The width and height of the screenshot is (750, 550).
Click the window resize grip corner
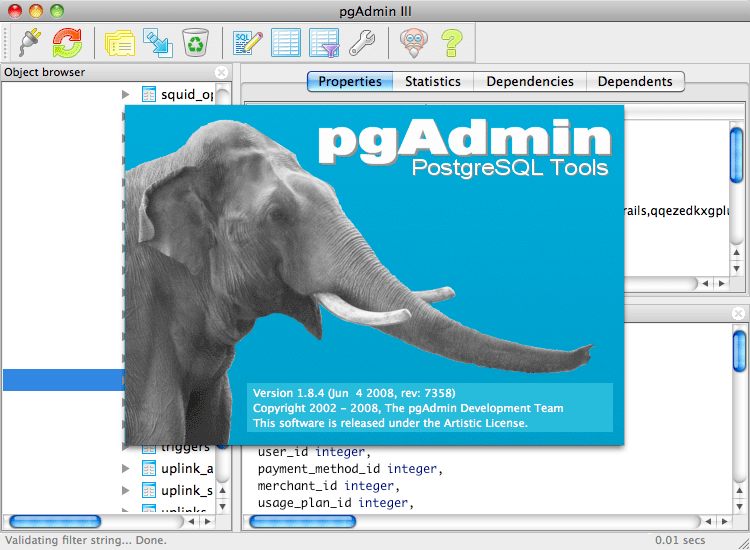[743, 543]
